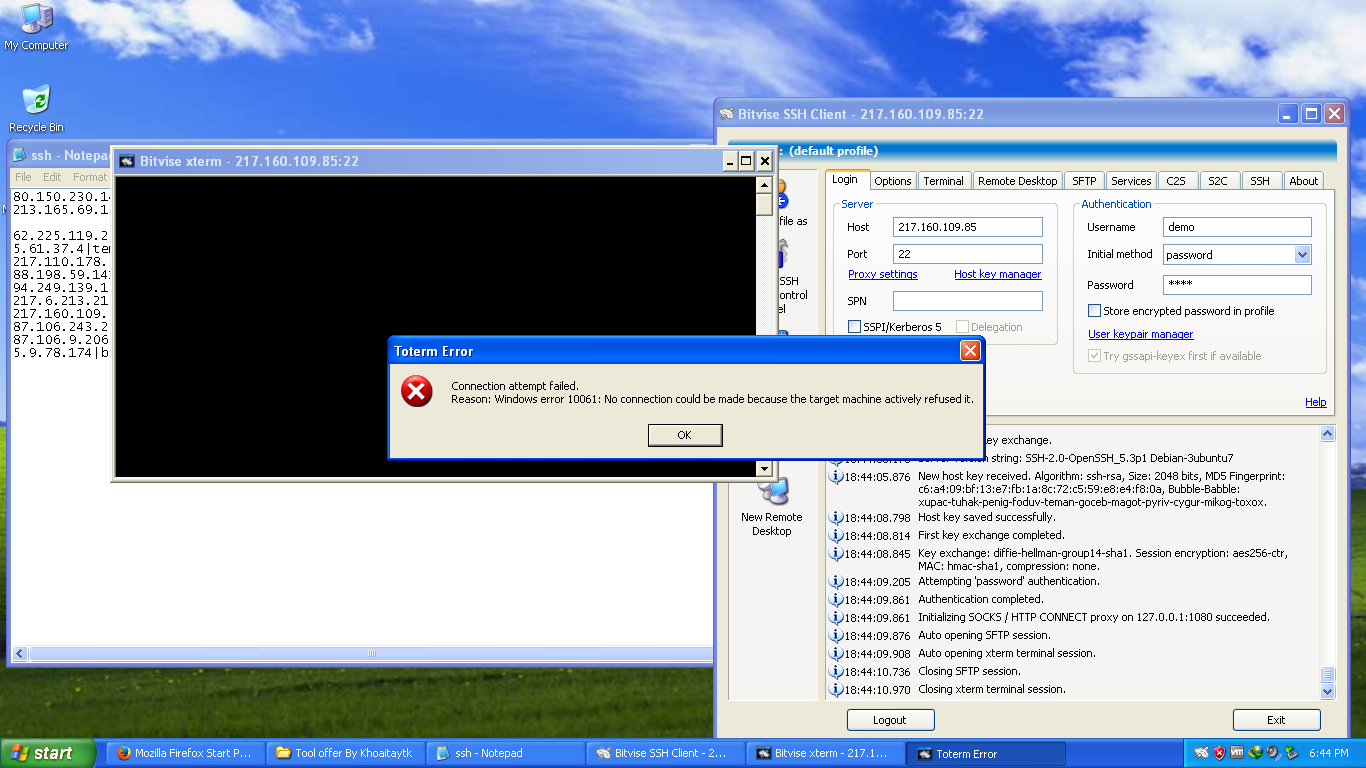Open the Windows Start menu

[48, 753]
